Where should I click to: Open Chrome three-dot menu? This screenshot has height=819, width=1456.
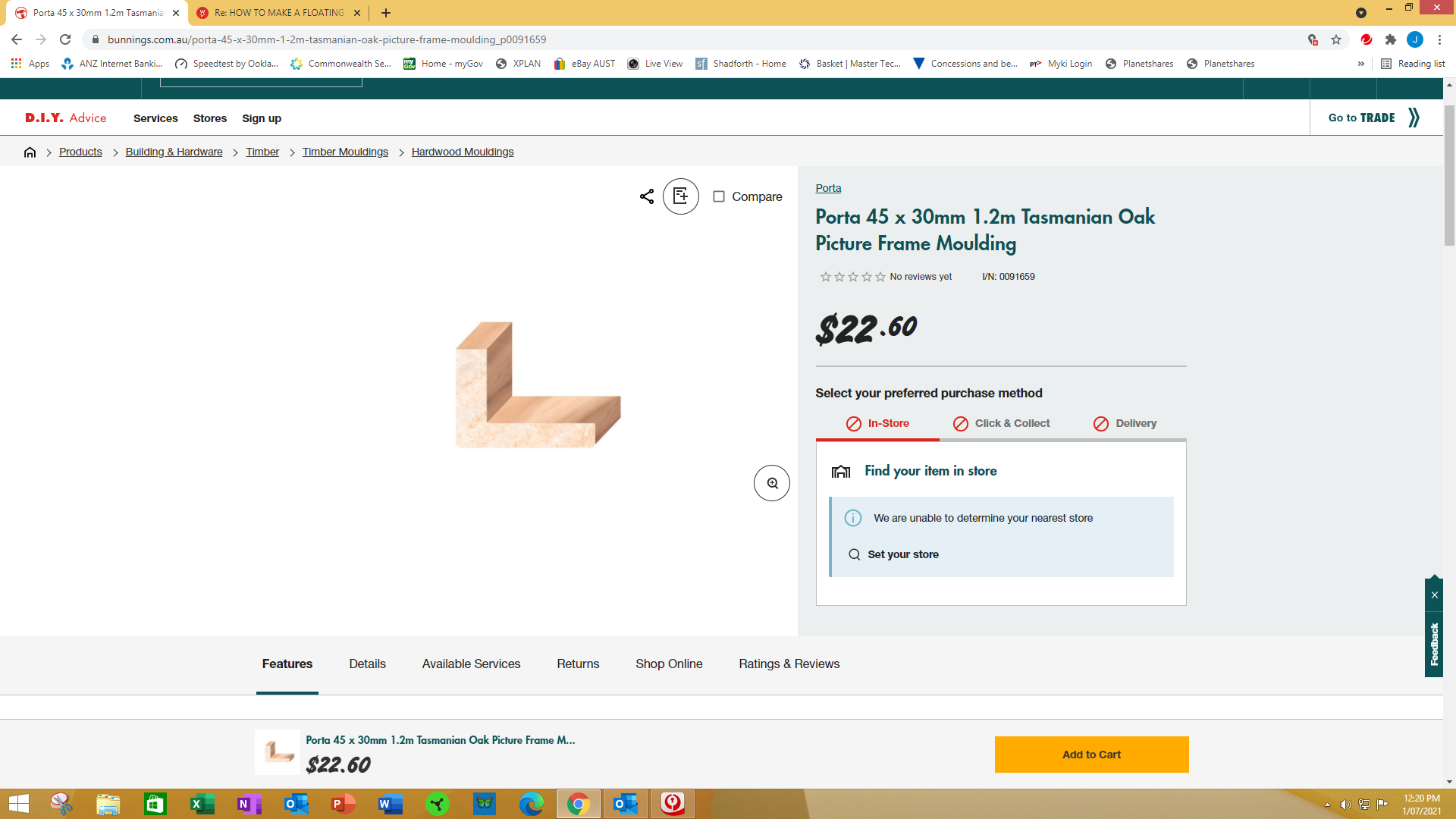[1439, 39]
